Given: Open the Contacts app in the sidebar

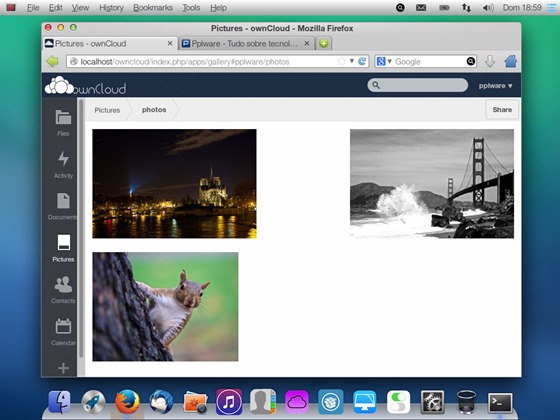Looking at the screenshot, I should tap(63, 290).
